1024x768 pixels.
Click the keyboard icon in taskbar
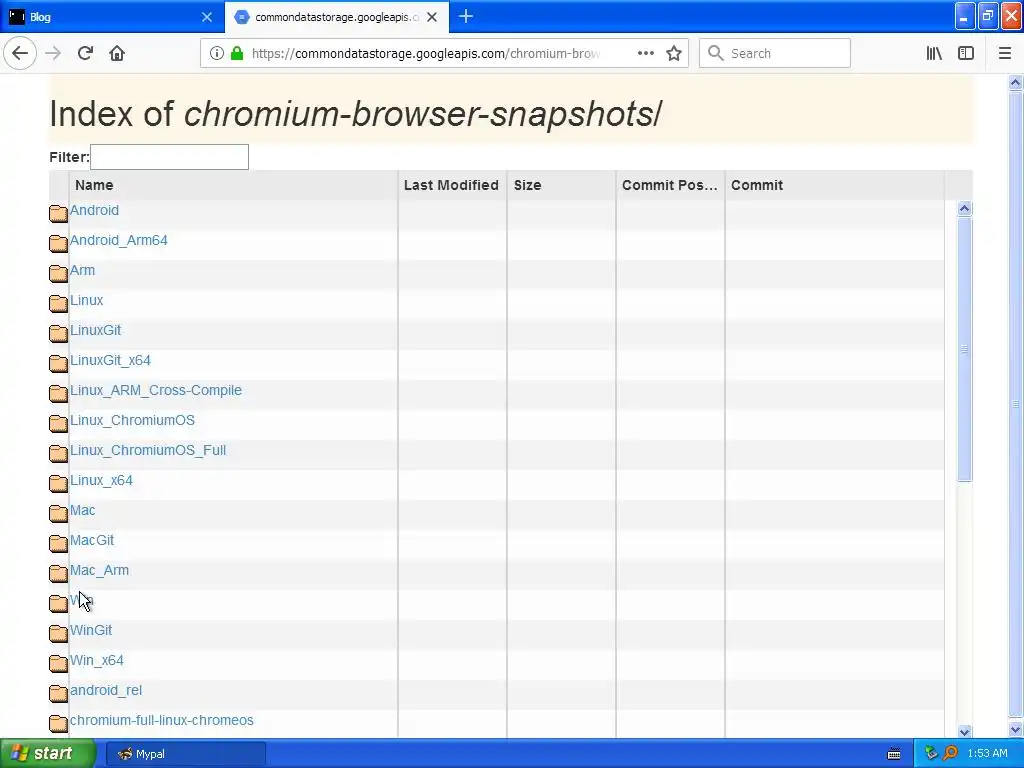[894, 754]
